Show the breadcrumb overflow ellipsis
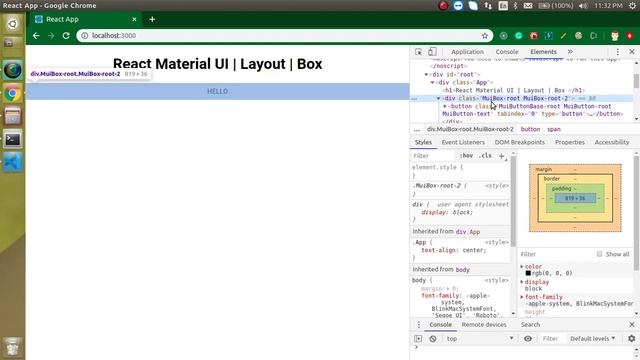640x360 pixels. 416,129
